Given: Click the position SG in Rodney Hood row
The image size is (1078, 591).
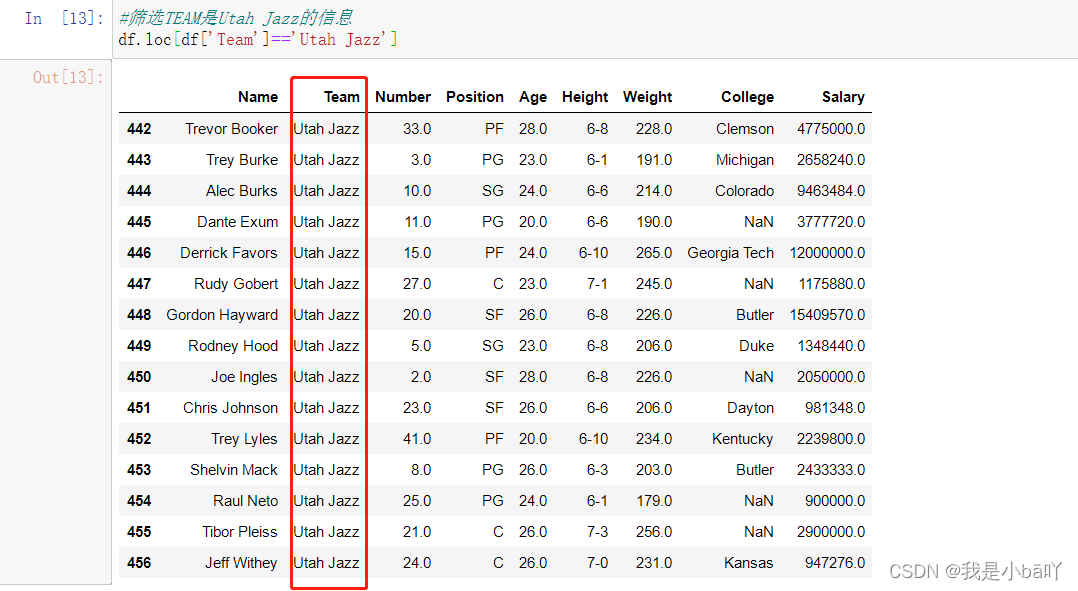Looking at the screenshot, I should [x=493, y=345].
